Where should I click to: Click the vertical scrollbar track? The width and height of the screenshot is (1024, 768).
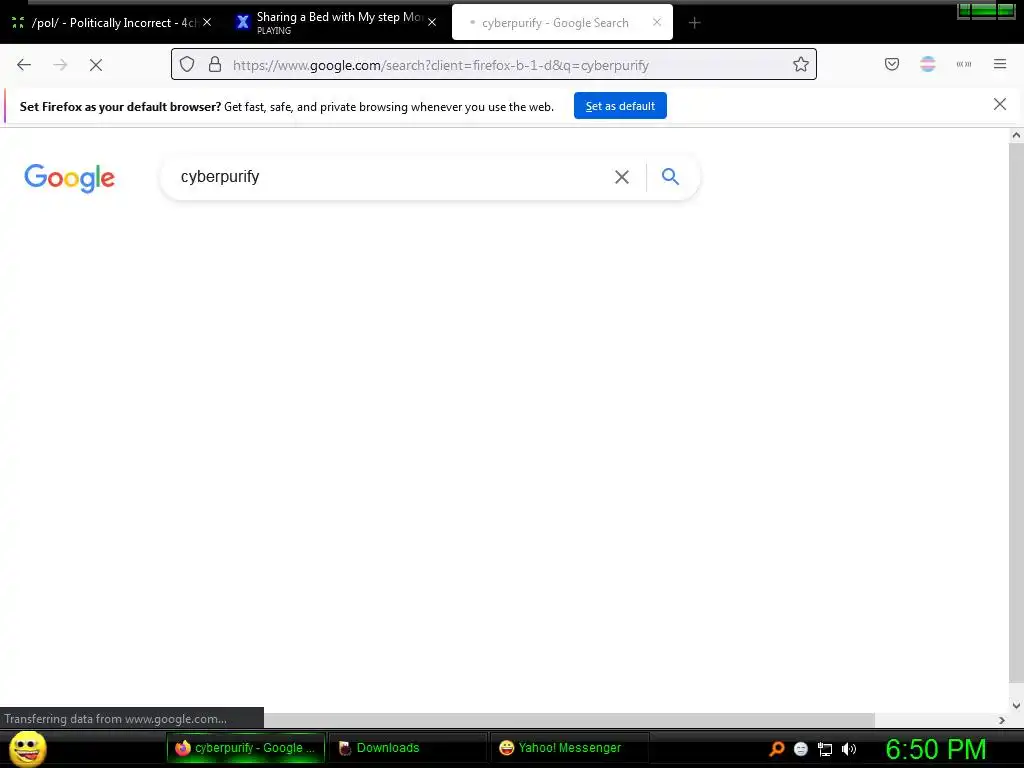tap(1016, 418)
